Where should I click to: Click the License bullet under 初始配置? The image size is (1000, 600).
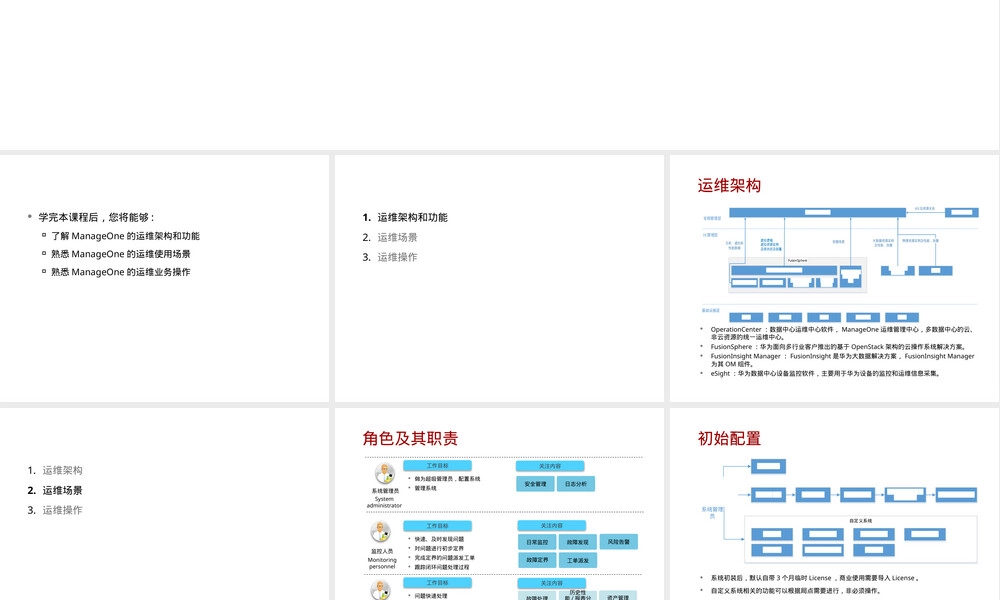pyautogui.click(x=814, y=578)
